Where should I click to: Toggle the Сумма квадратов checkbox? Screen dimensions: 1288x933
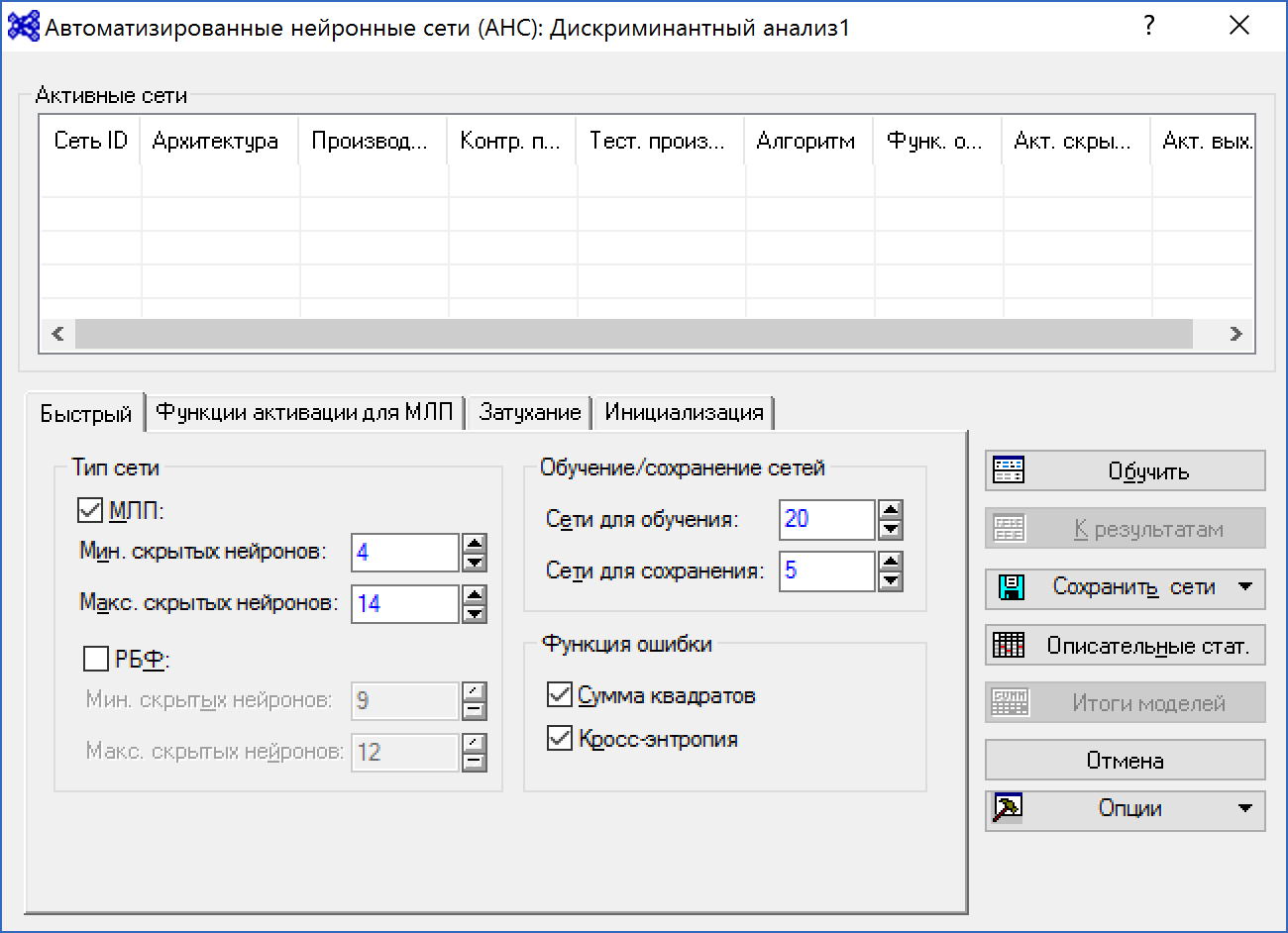point(560,694)
